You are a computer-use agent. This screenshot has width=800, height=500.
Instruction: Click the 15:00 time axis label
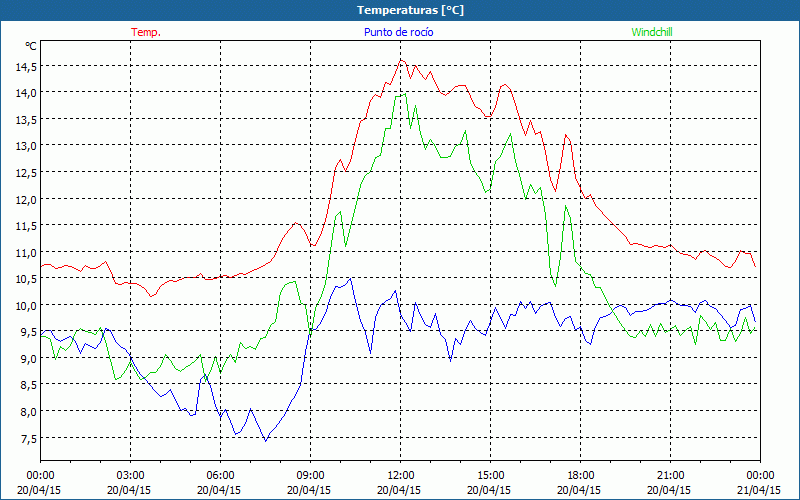[490, 476]
